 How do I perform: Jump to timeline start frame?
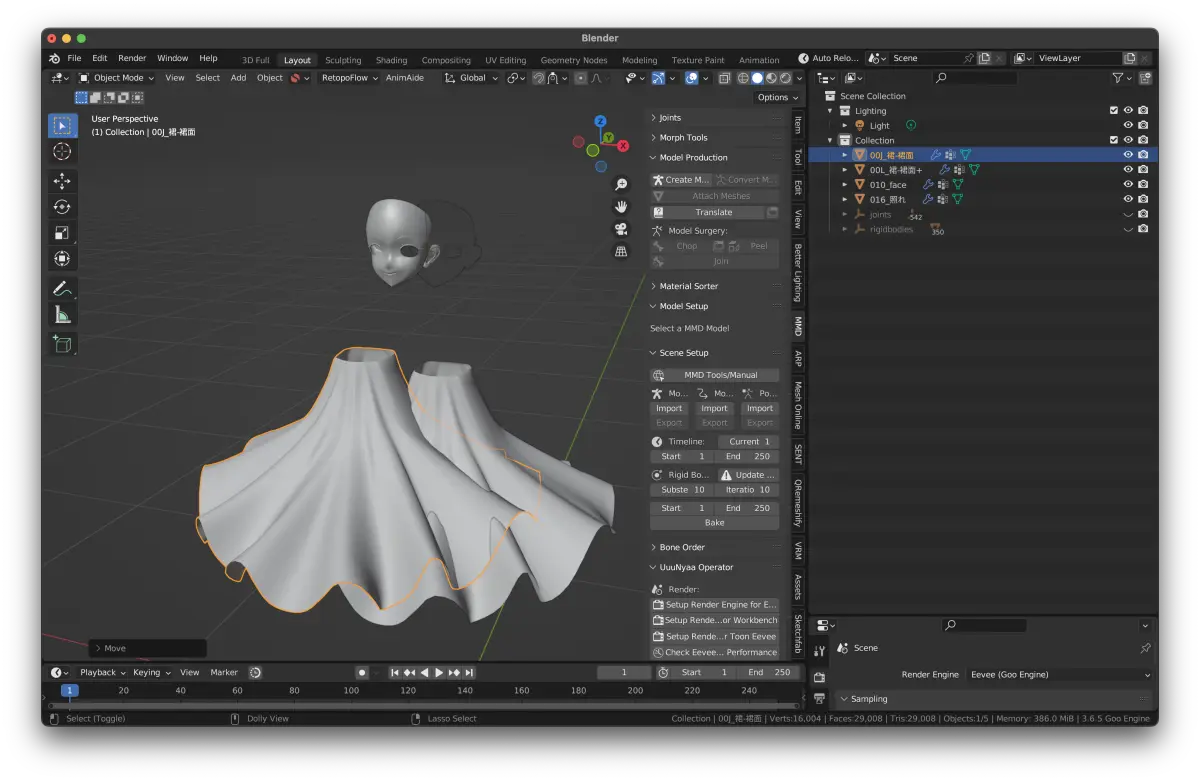[x=395, y=673]
